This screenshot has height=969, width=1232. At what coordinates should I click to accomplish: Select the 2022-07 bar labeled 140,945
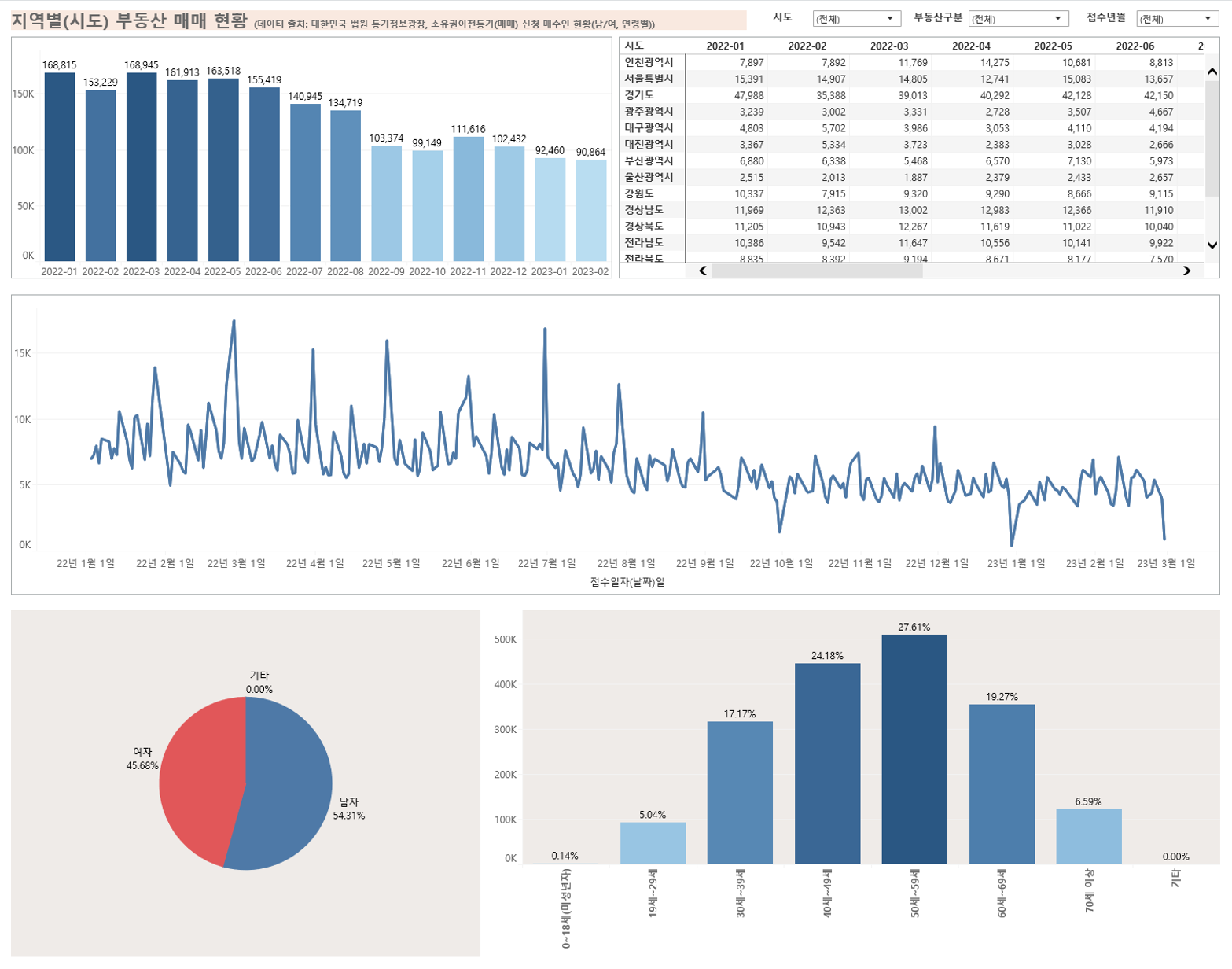coord(305,182)
